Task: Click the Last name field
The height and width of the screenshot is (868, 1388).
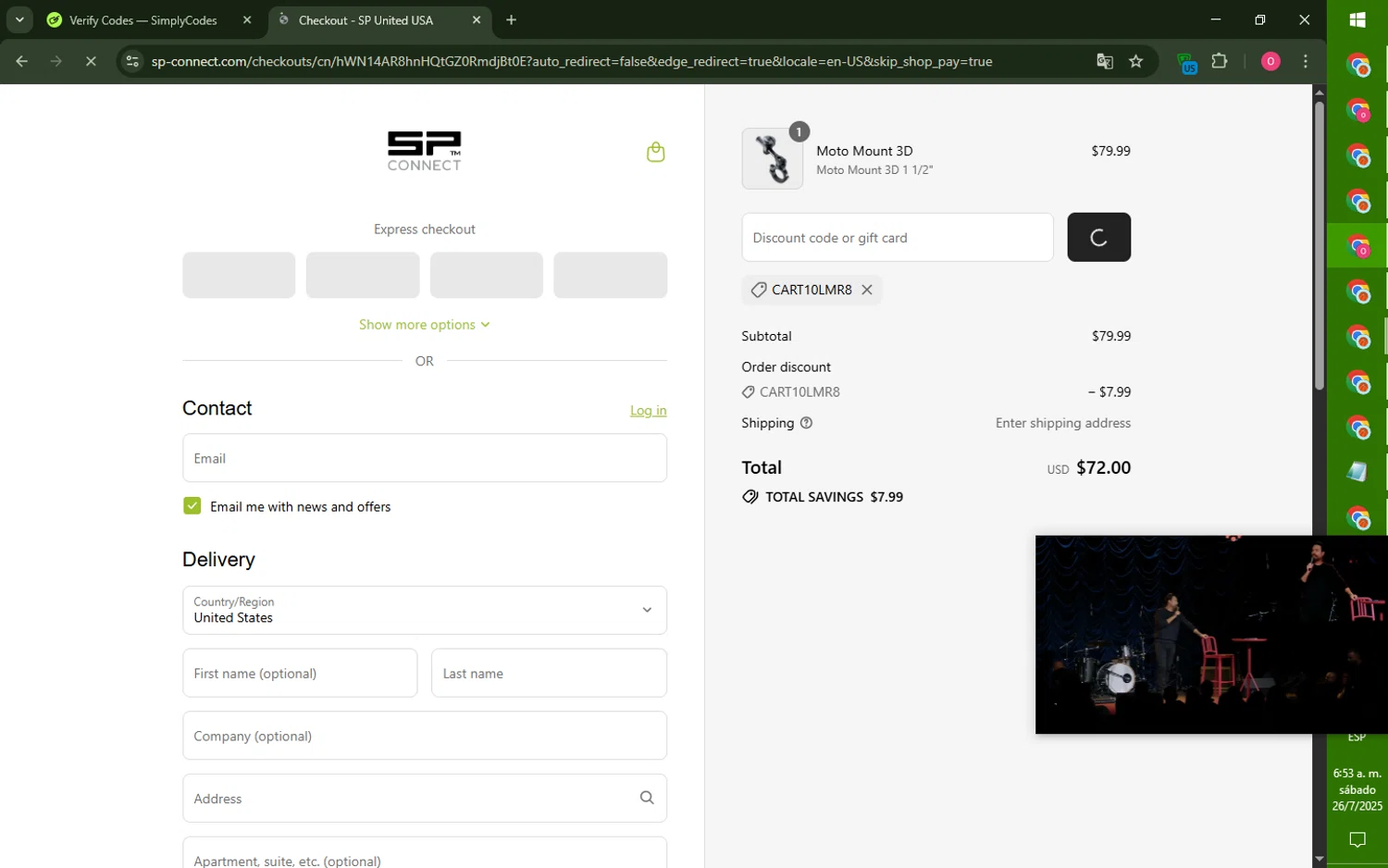Action: 549,673
